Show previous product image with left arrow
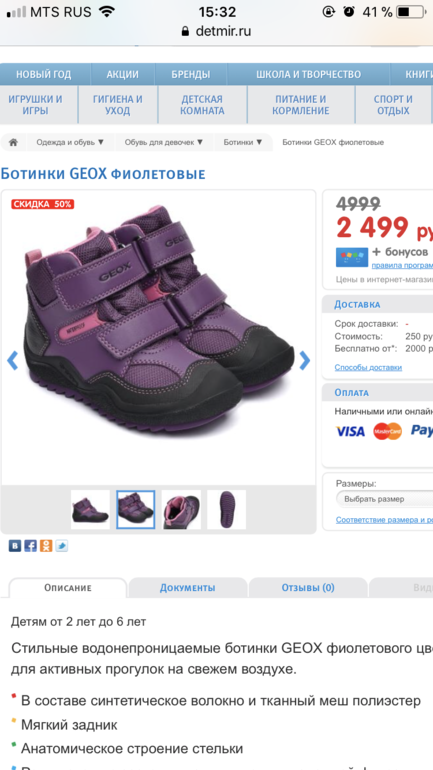 pyautogui.click(x=12, y=360)
